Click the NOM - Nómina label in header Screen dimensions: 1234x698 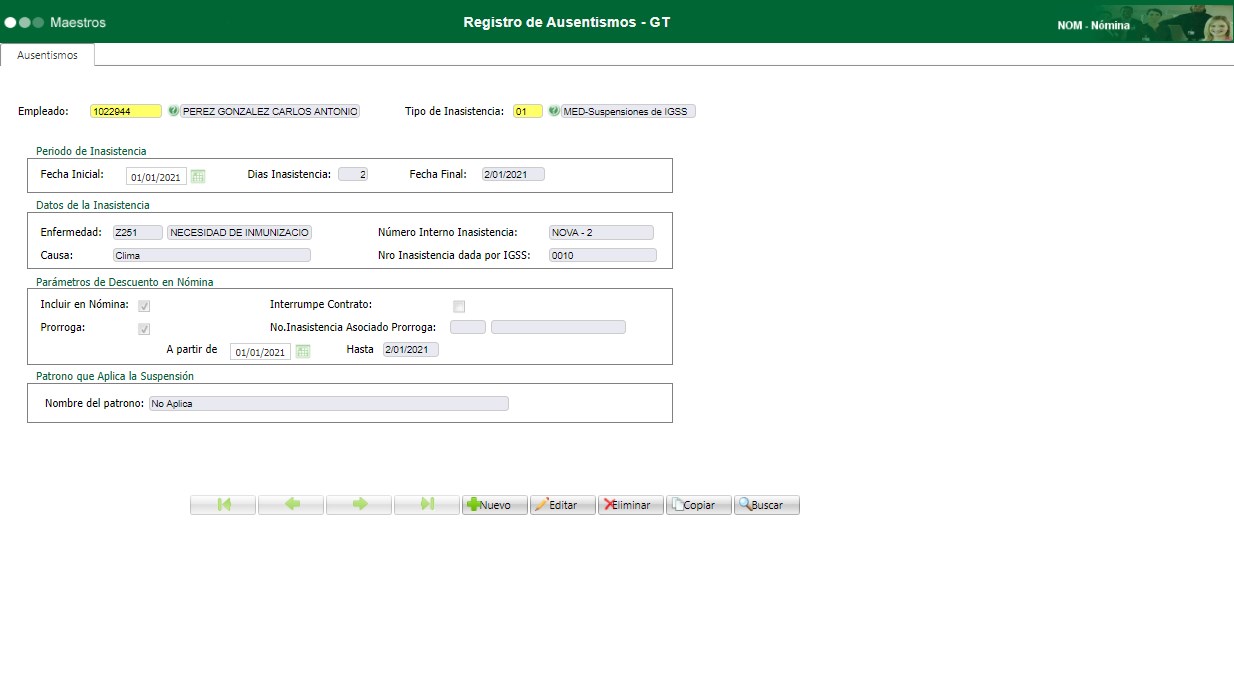1094,25
